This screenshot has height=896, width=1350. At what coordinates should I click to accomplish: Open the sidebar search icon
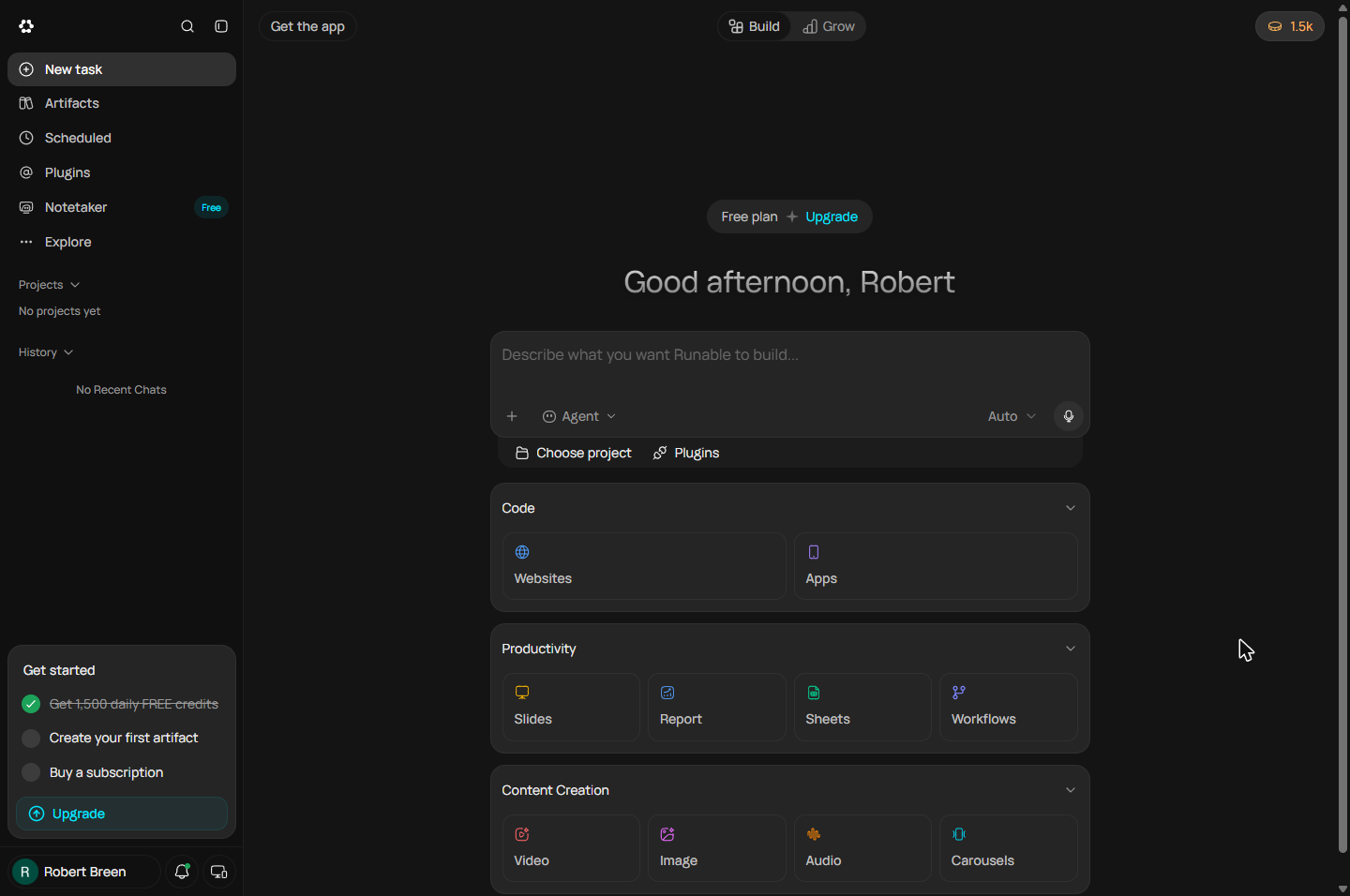tap(187, 26)
